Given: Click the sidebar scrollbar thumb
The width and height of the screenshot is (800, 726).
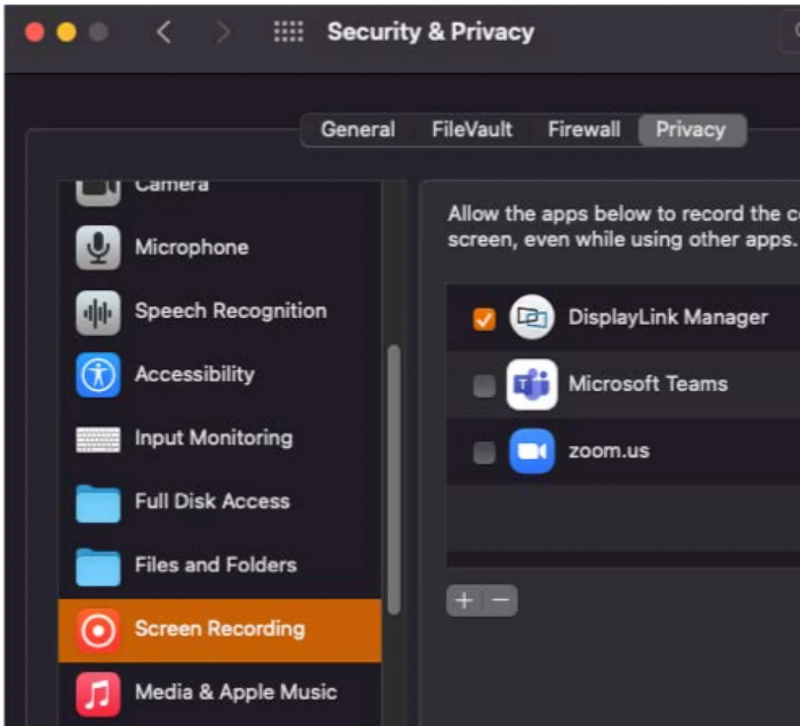Looking at the screenshot, I should pos(394,480).
